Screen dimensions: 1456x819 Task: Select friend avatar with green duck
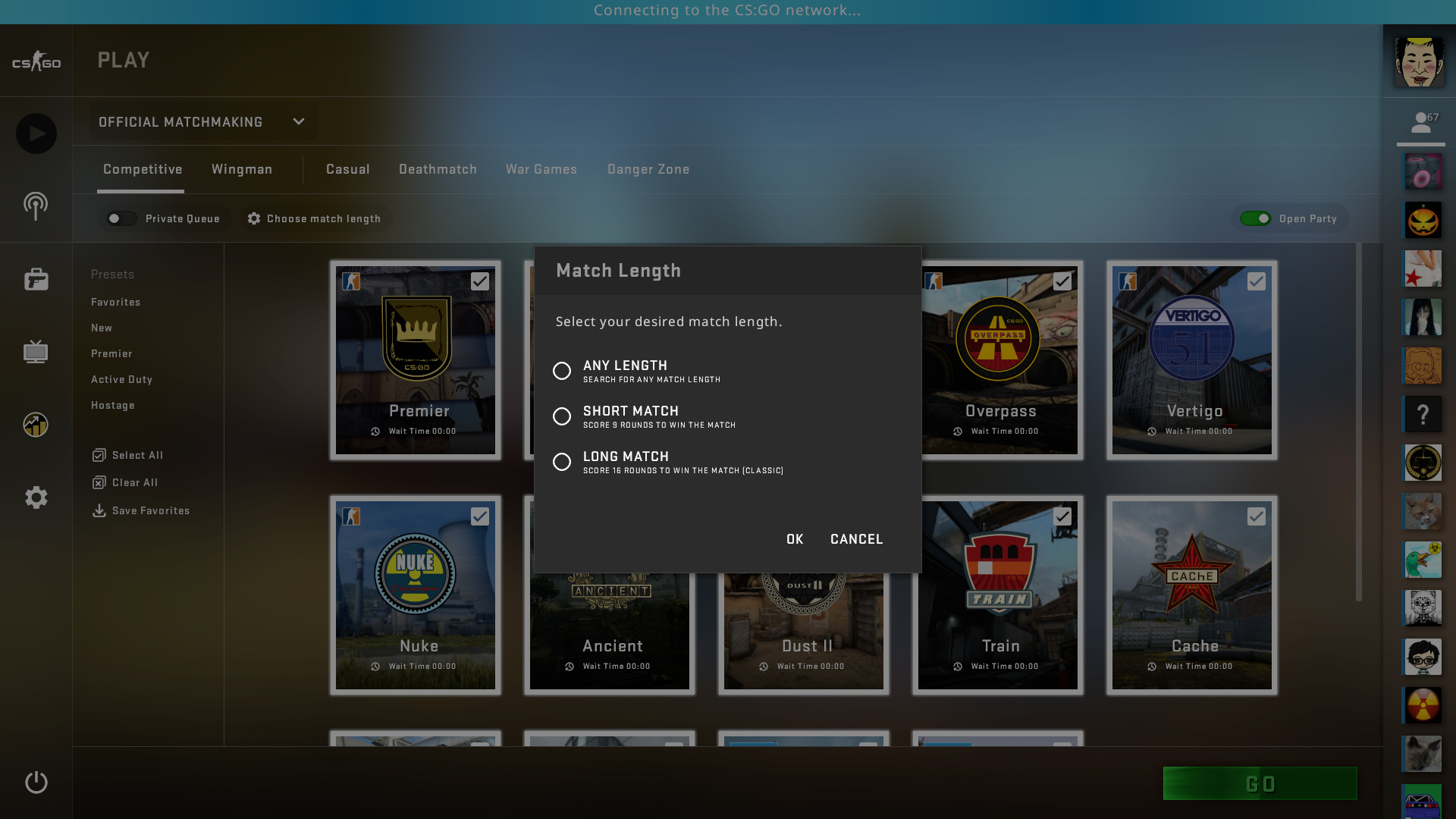pos(1423,560)
